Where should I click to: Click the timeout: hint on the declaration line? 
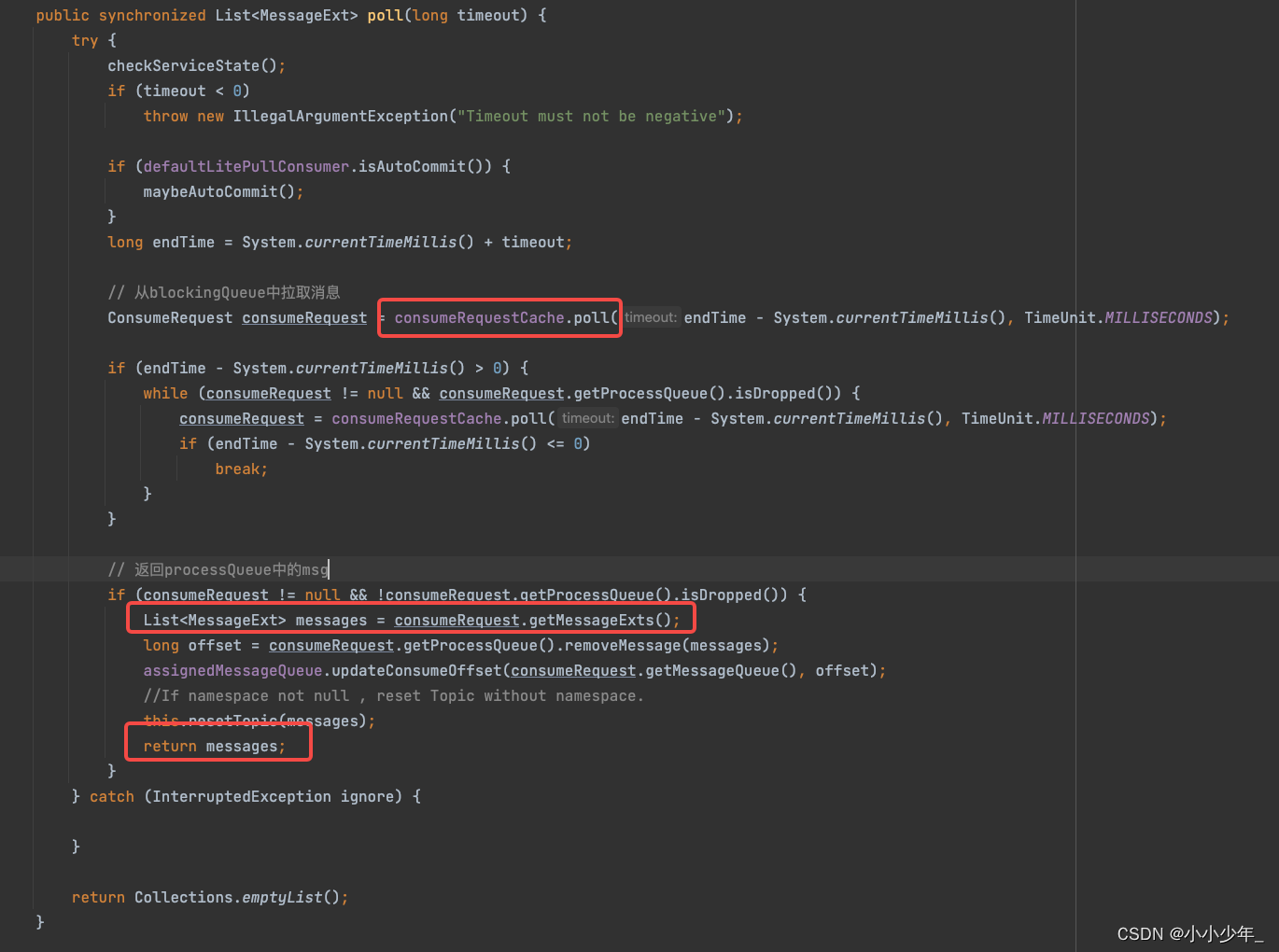click(651, 318)
